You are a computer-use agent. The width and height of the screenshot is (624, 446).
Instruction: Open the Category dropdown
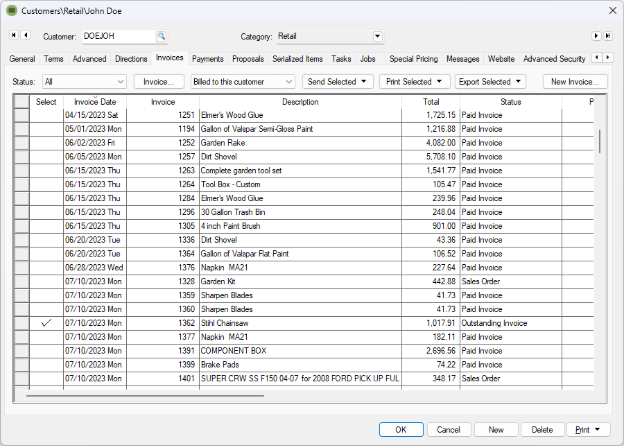(x=377, y=37)
